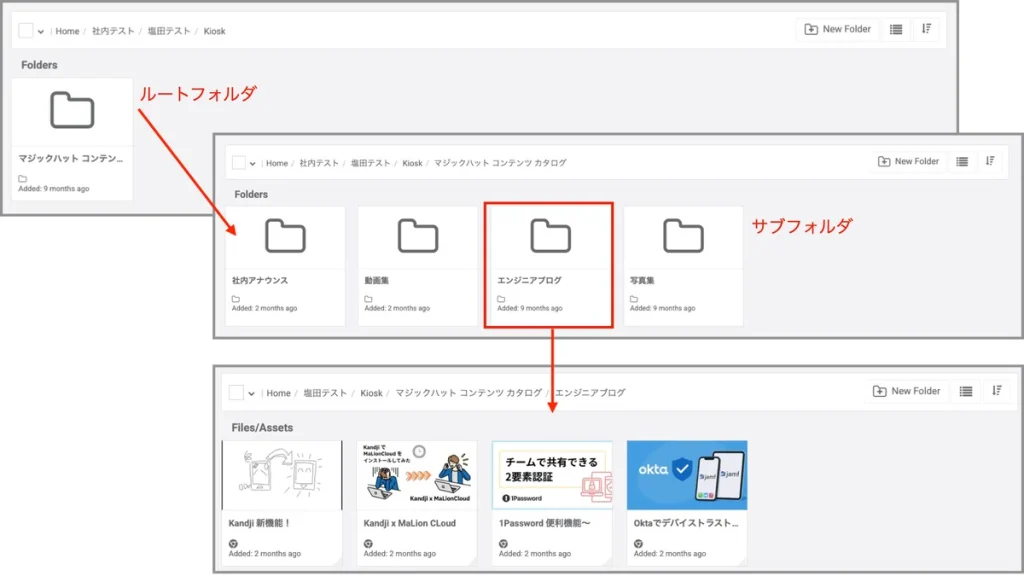Click New Folder button in top panel
This screenshot has width=1024, height=576.
pos(838,30)
